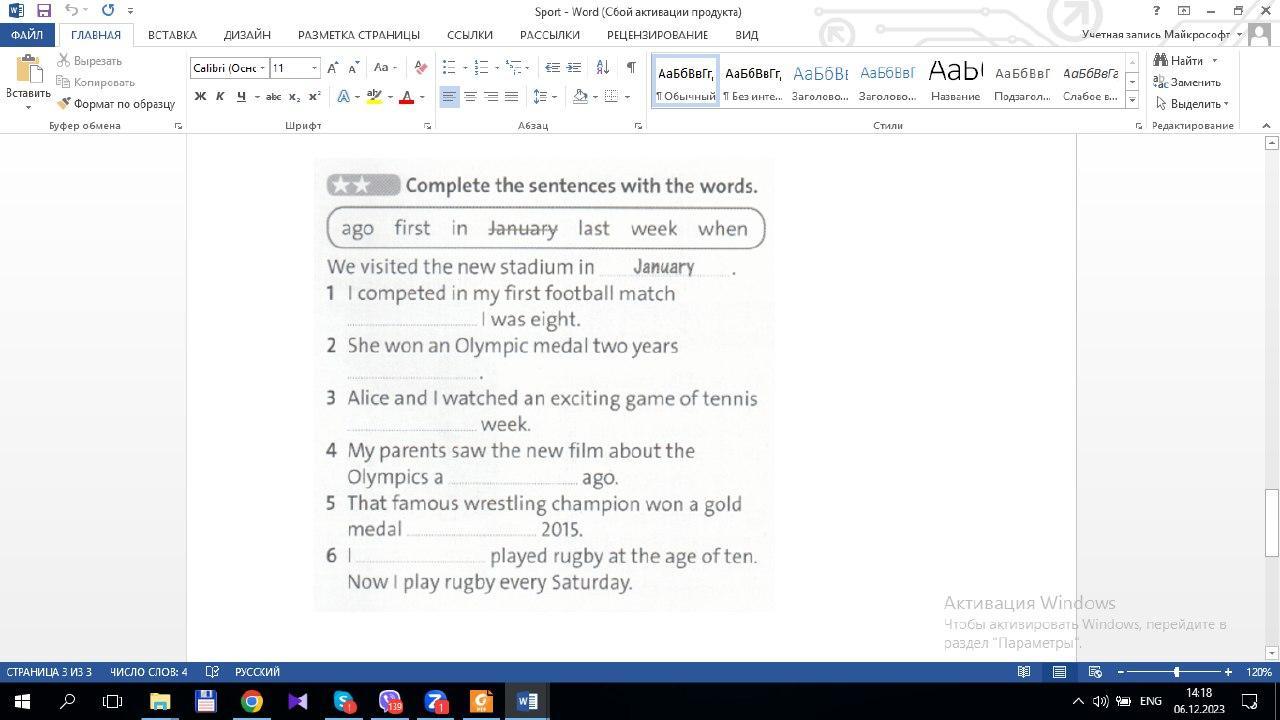Open the Customize Quick Access Toolbar menu
The width and height of the screenshot is (1280, 720).
tap(130, 11)
